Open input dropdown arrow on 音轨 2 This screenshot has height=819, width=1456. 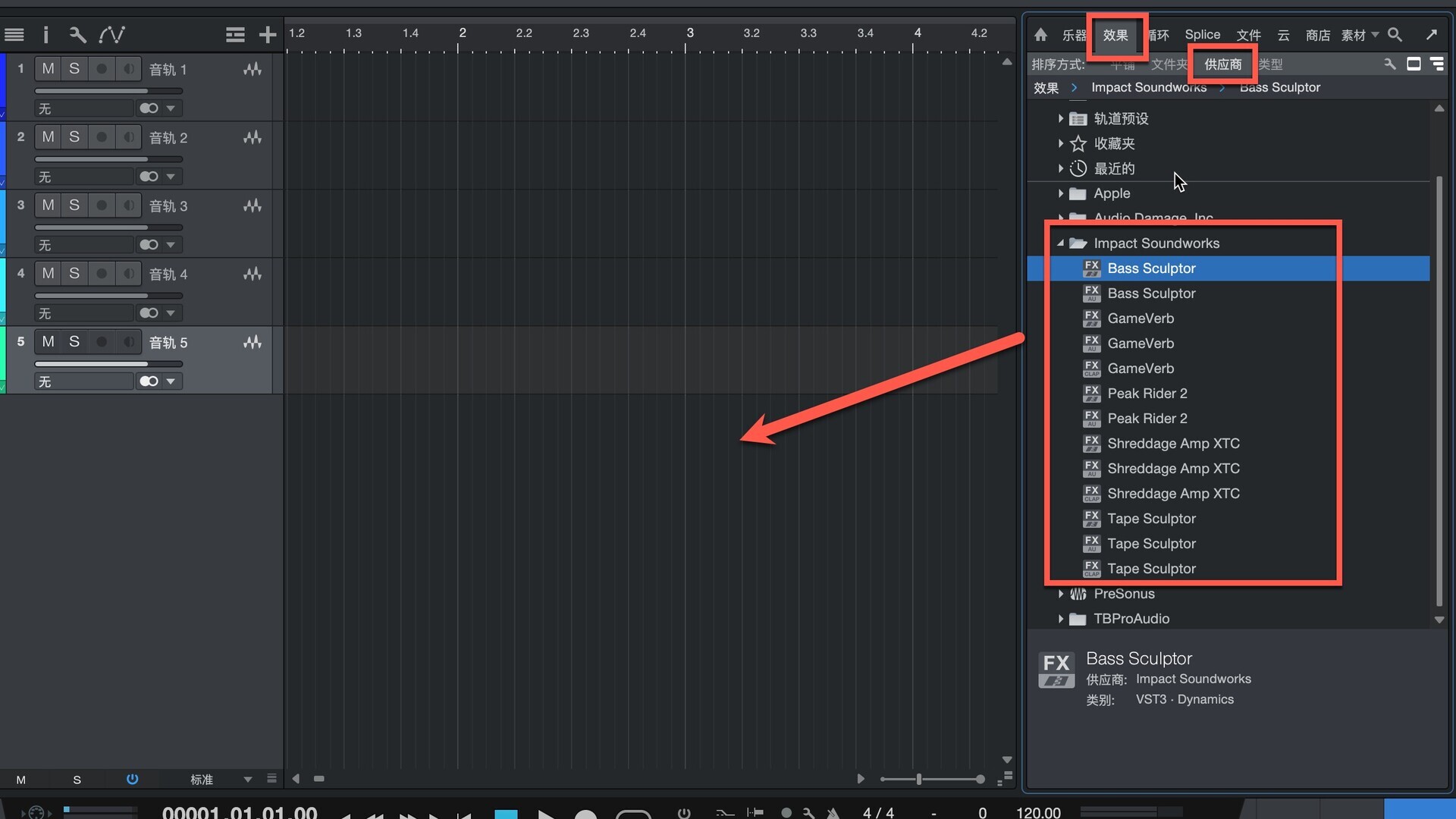coord(171,177)
